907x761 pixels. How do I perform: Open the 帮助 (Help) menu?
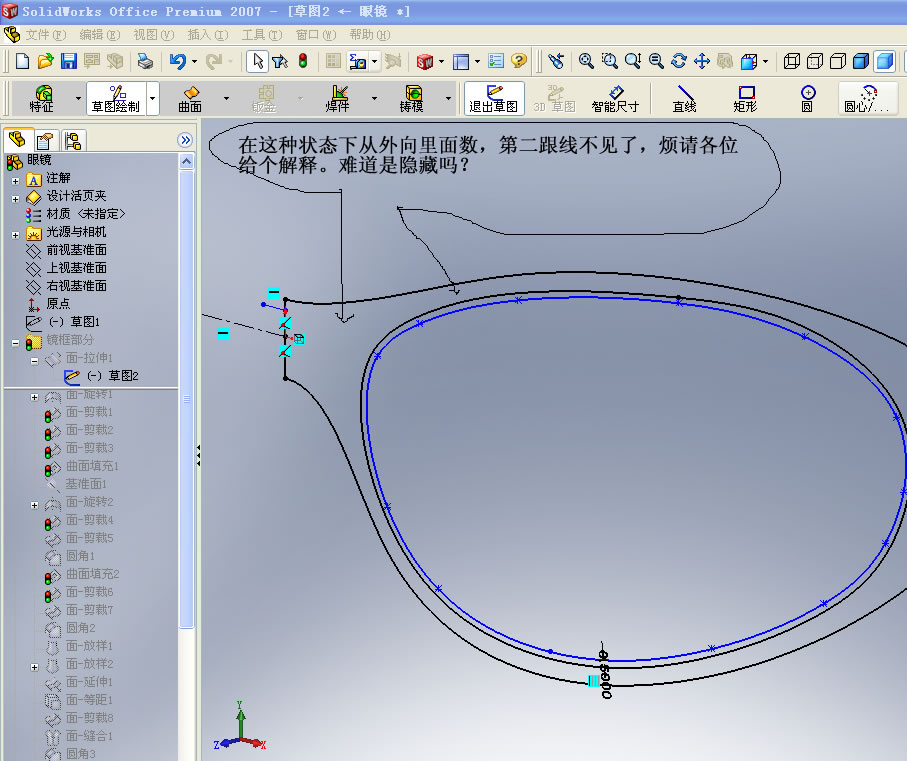370,35
